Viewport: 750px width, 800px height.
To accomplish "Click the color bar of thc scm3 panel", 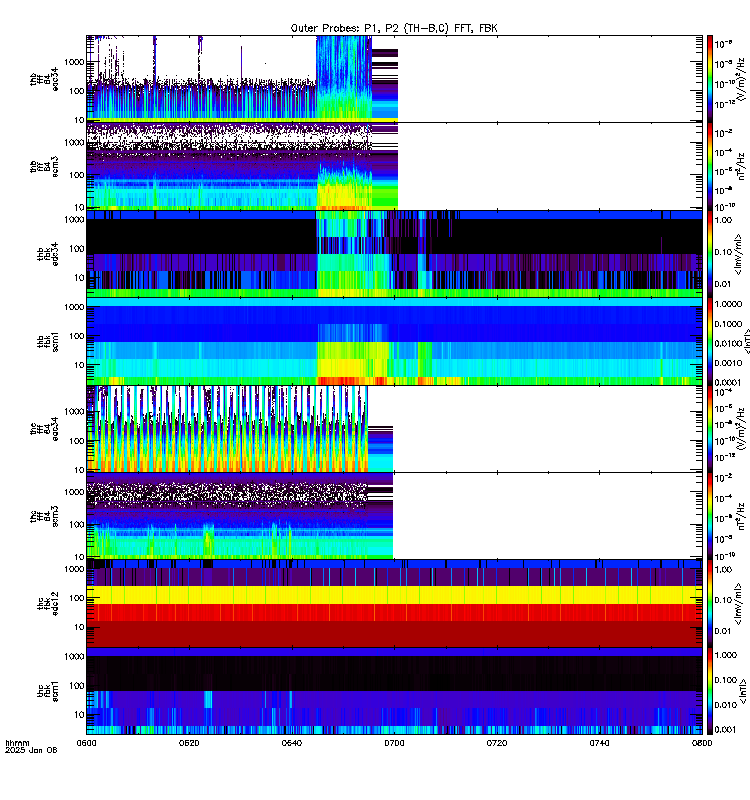I will pyautogui.click(x=709, y=516).
